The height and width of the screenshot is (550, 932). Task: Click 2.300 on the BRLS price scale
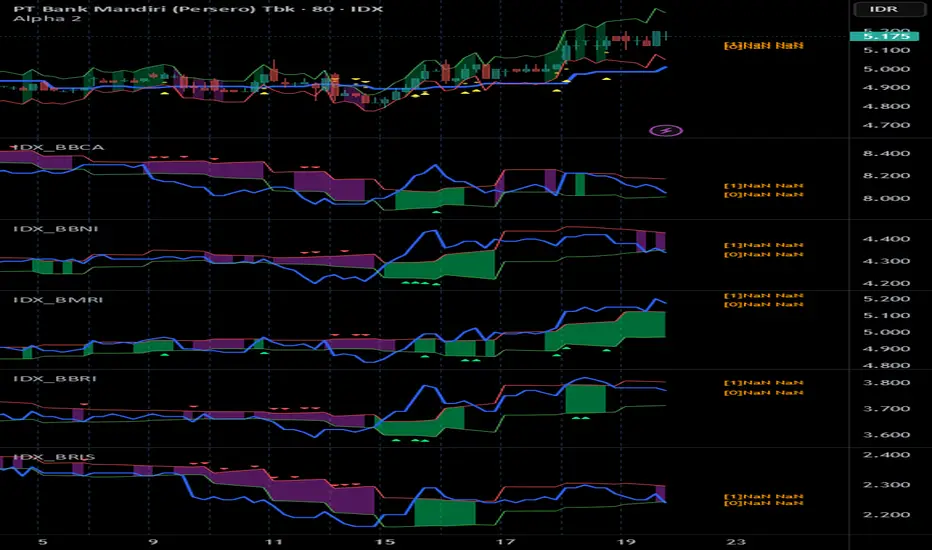[886, 485]
